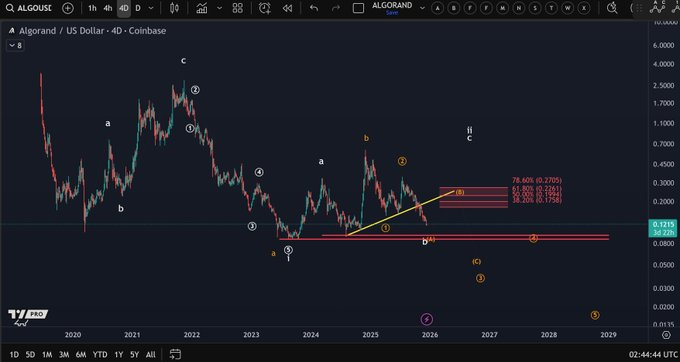Click the circled A quick button
The height and width of the screenshot is (362, 680).
[x=438, y=8]
